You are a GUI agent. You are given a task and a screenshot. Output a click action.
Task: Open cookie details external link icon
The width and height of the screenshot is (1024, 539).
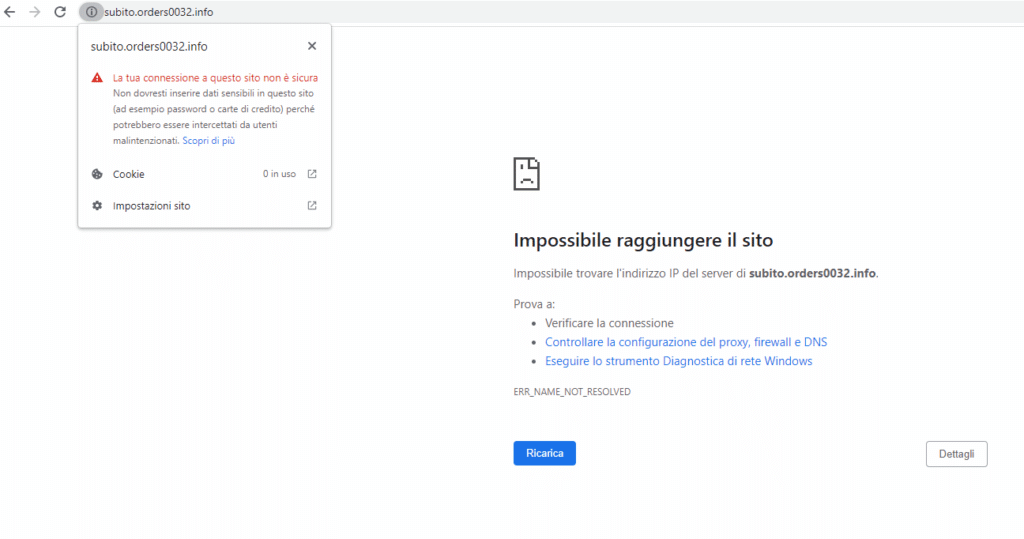[312, 174]
